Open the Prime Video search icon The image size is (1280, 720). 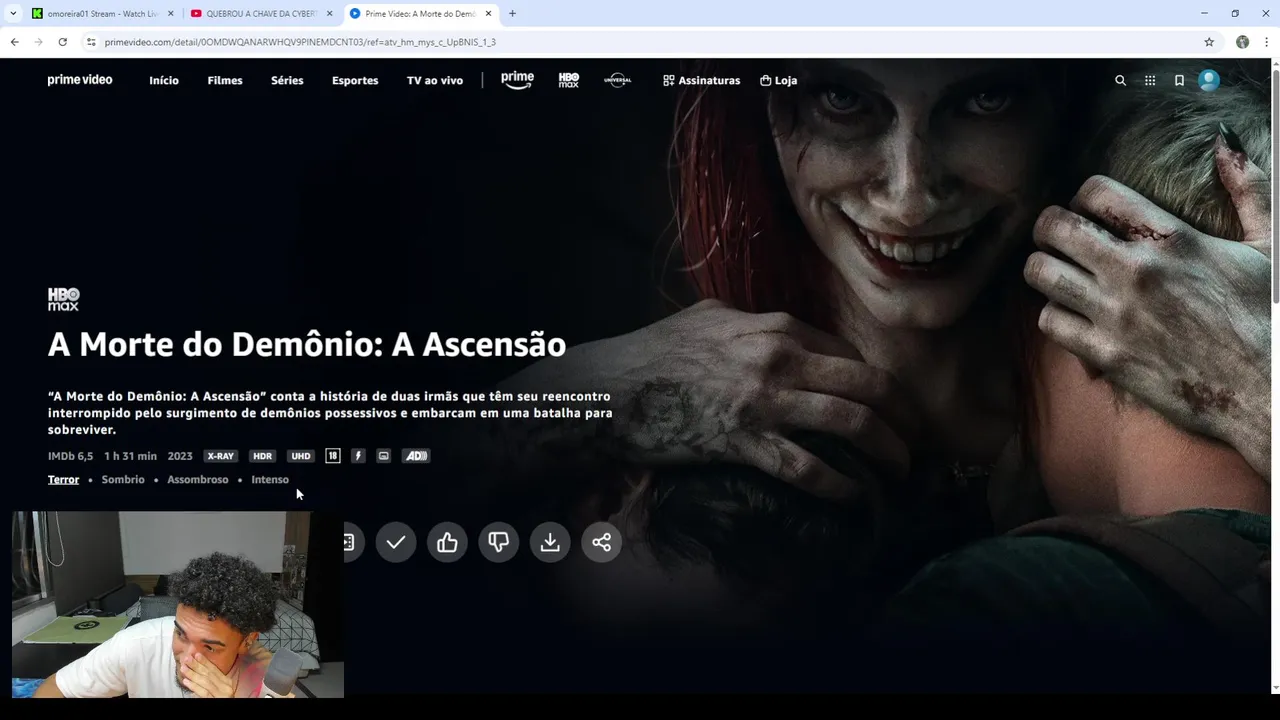point(1120,80)
